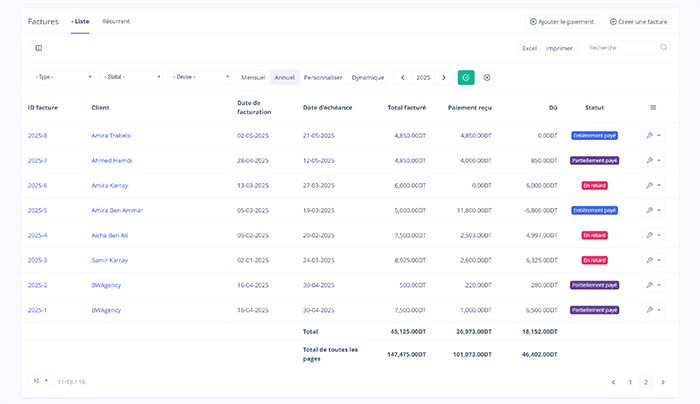Image resolution: width=700 pixels, height=404 pixels.
Task: Expand action dropdown arrow for invoice 2025-6
Action: pos(659,185)
